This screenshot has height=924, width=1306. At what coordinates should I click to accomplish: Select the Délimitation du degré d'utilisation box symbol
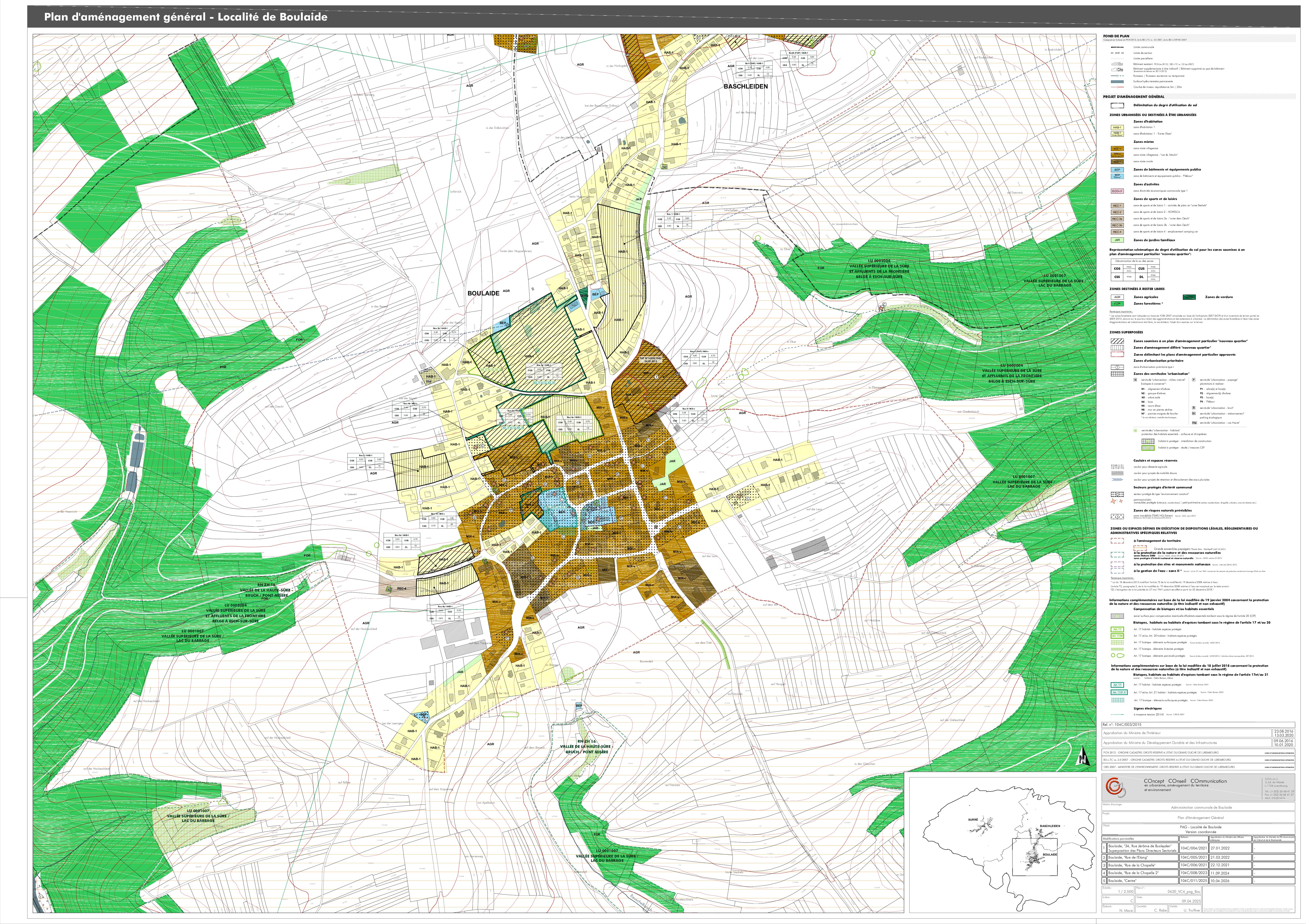(x=1117, y=105)
